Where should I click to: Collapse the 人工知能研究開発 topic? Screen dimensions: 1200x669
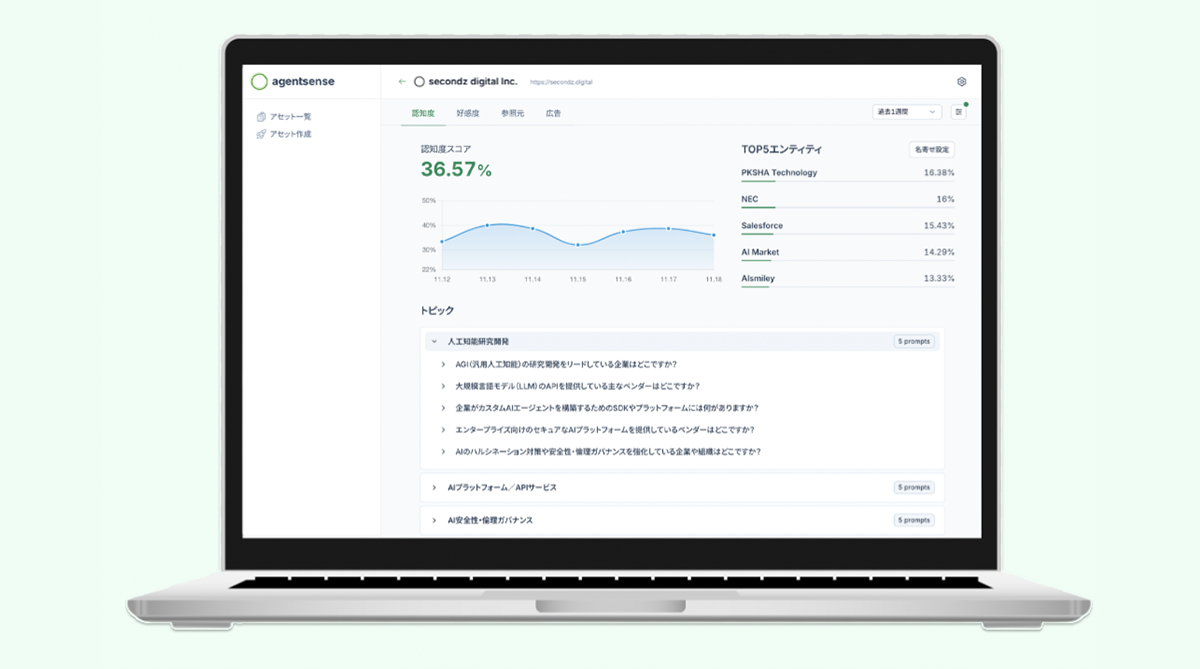[x=434, y=342]
